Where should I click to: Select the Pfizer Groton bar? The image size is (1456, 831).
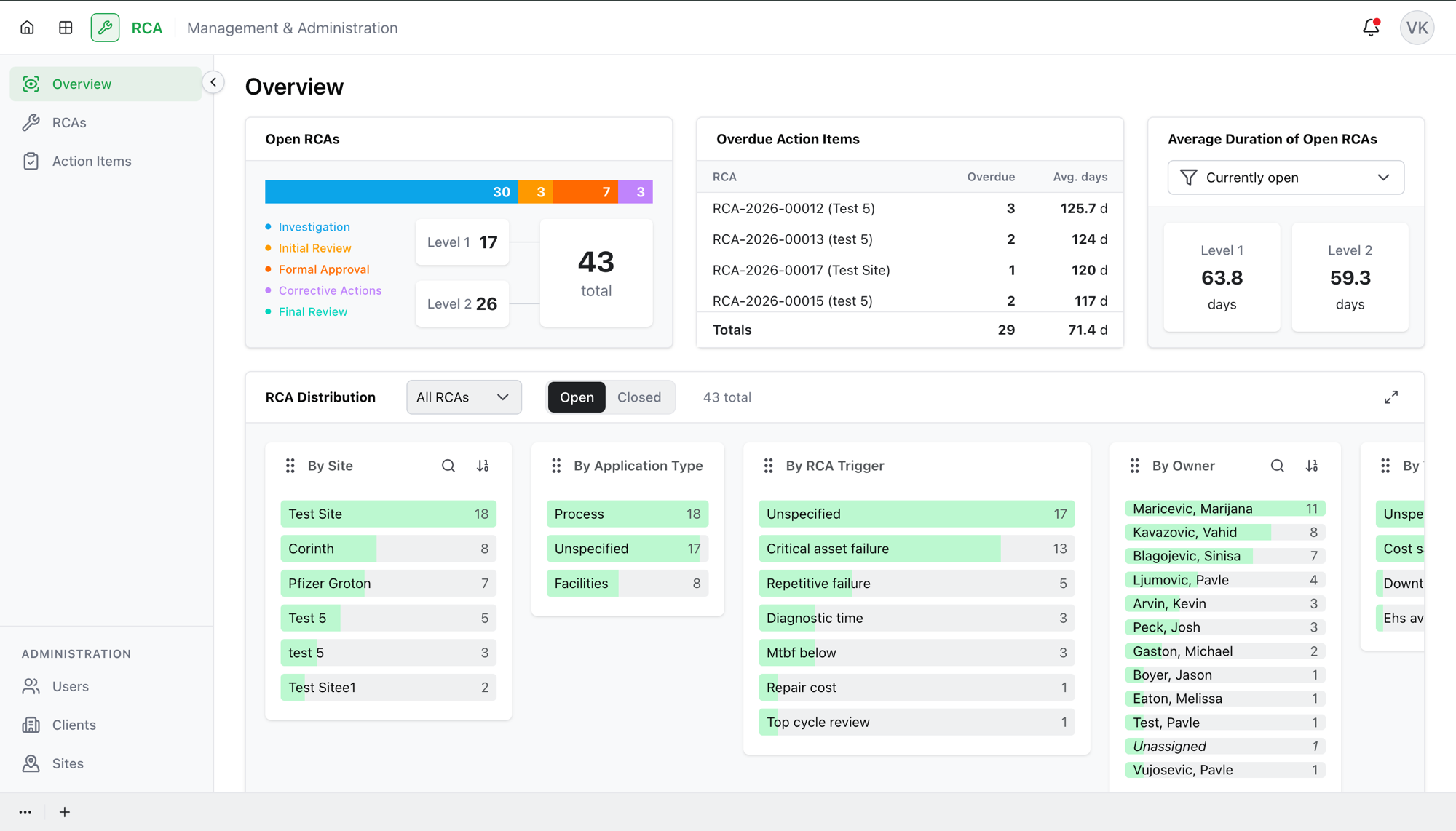(388, 583)
